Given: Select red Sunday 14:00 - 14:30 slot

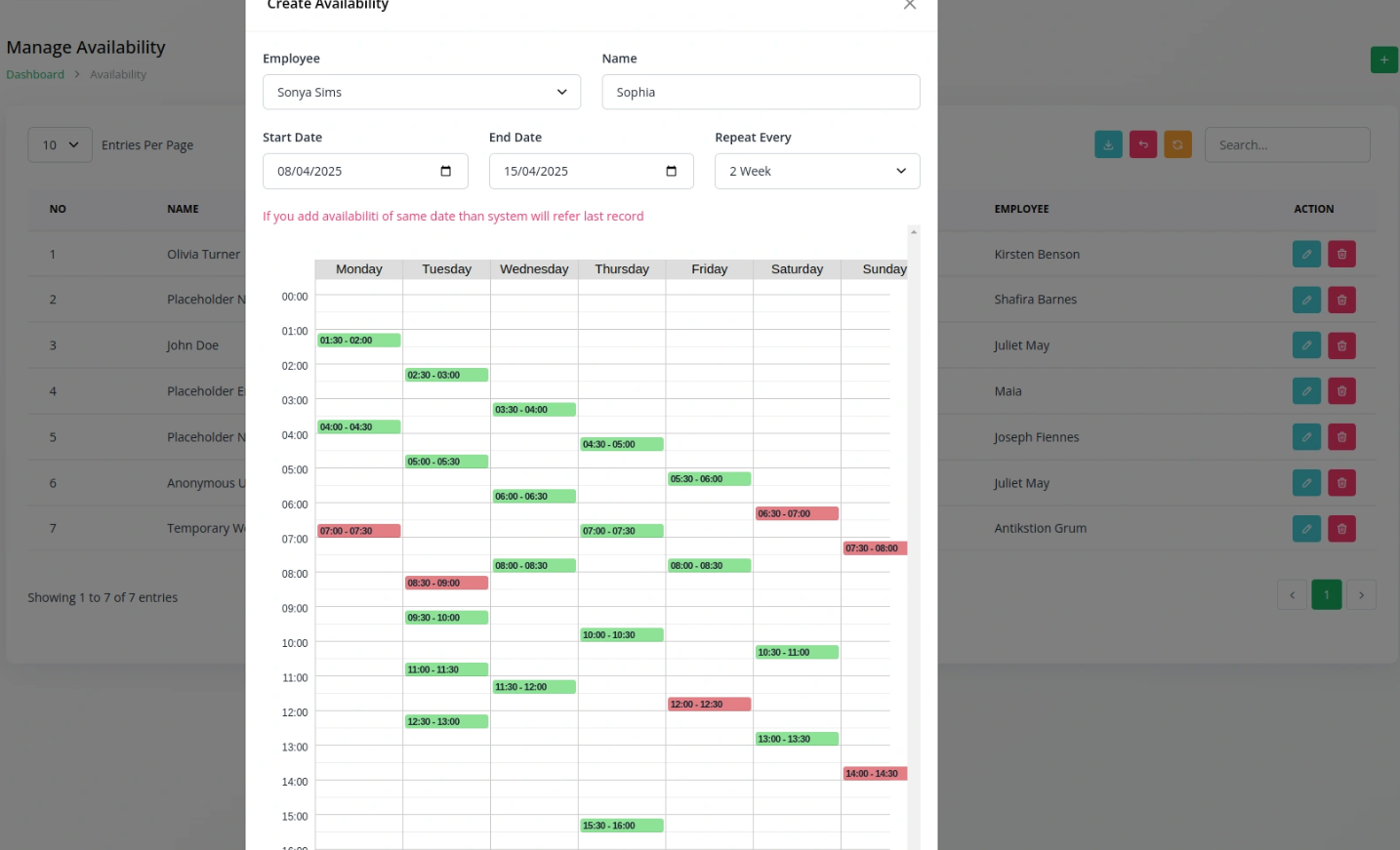Looking at the screenshot, I should (876, 773).
